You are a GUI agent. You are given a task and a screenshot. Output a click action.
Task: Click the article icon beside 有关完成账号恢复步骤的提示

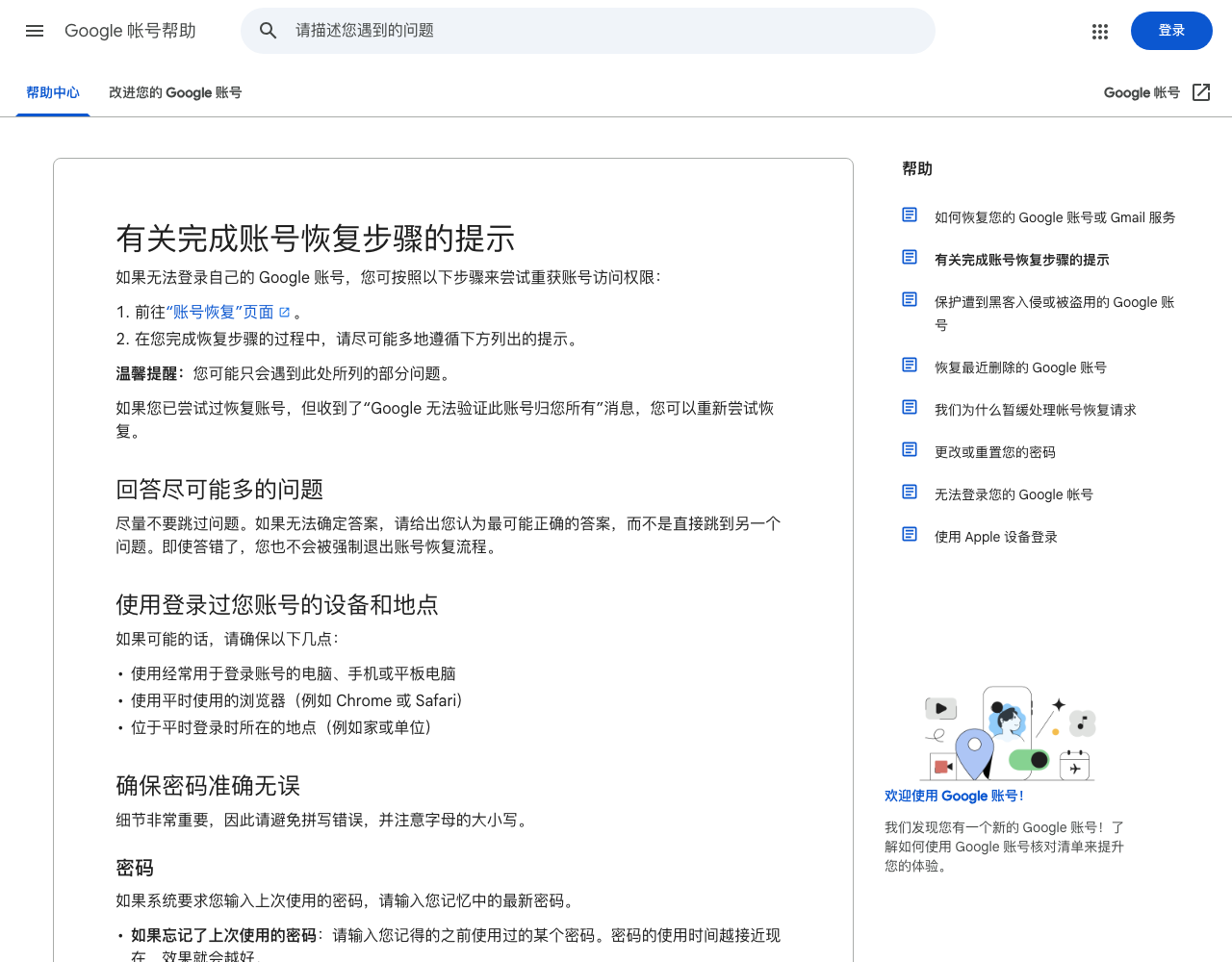(910, 257)
